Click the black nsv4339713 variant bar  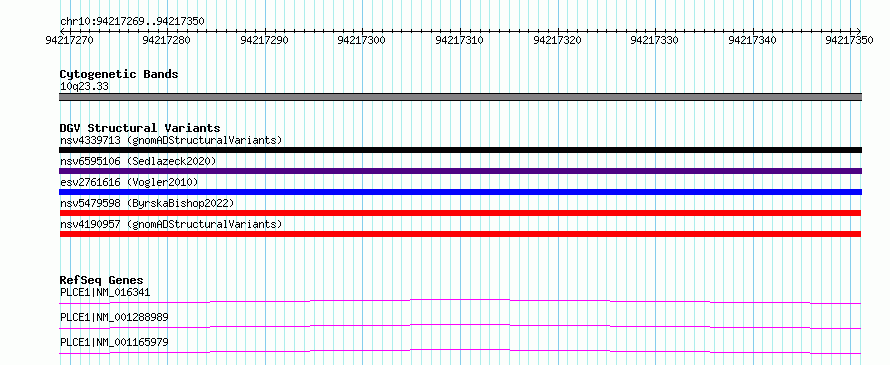coord(460,150)
